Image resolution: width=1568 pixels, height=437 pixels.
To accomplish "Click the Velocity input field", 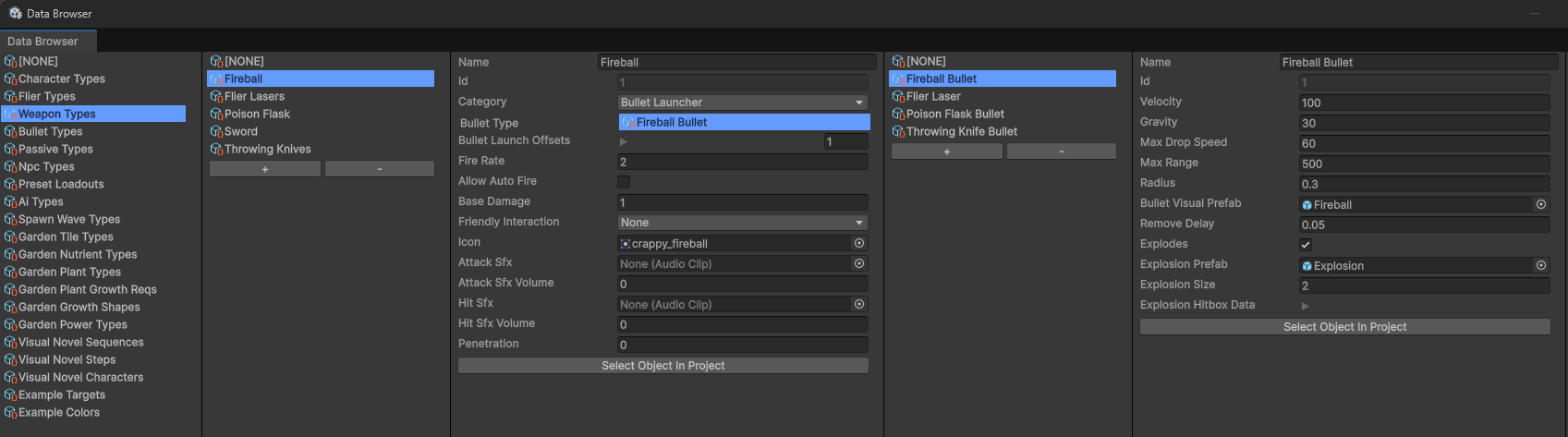I will pos(1424,103).
